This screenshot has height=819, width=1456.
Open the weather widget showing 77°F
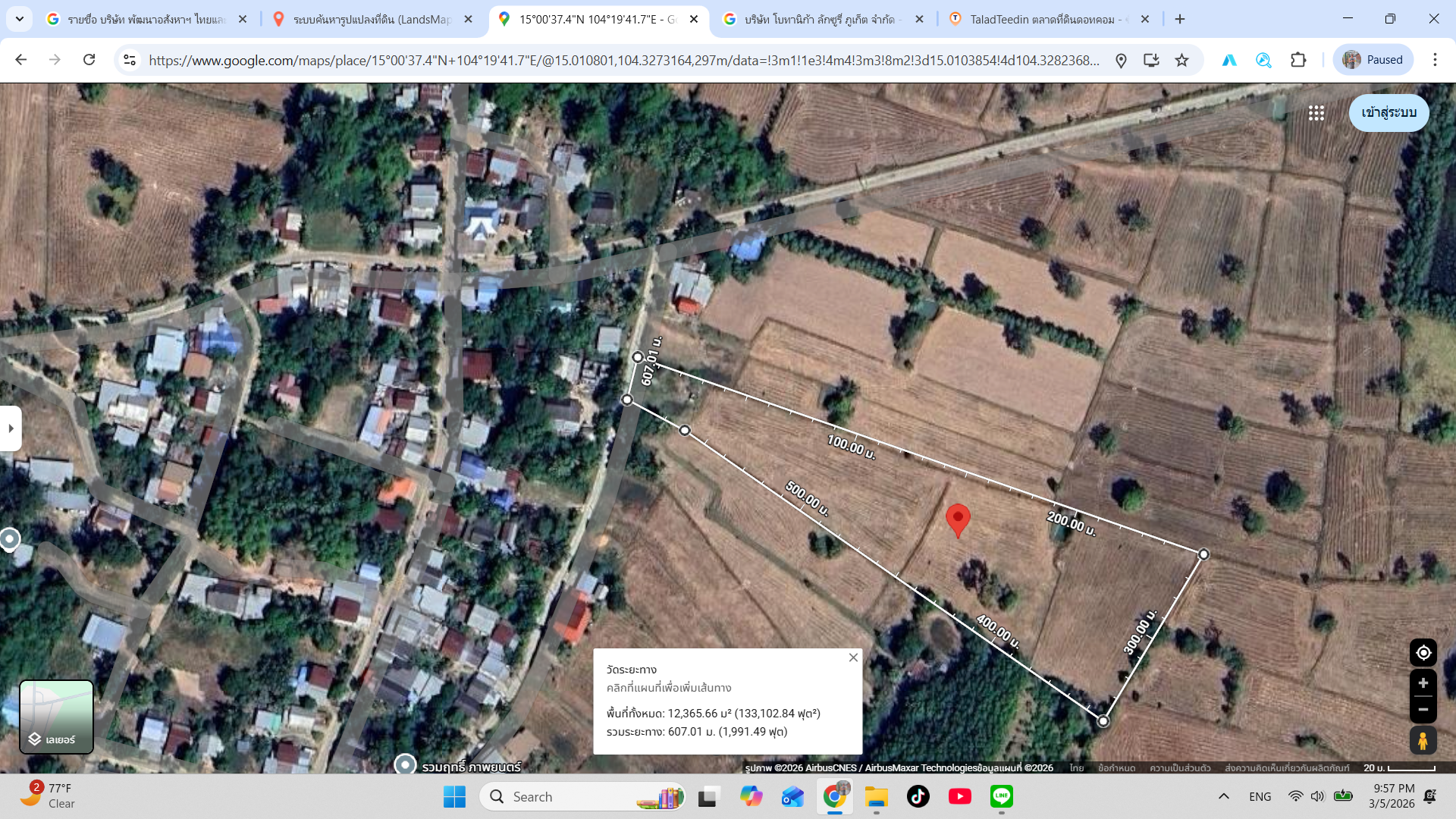[47, 796]
